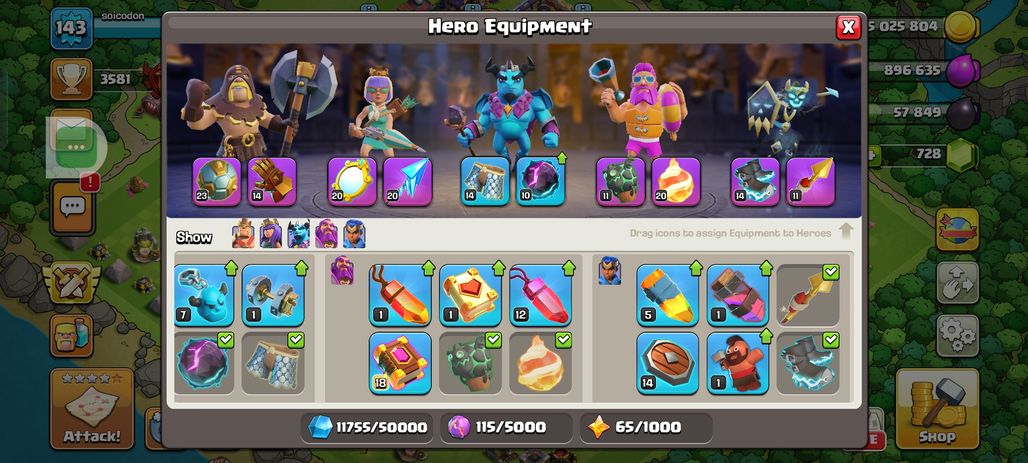Image resolution: width=1028 pixels, height=463 pixels.
Task: Select the level 18 purple spell book equipment
Action: point(401,363)
